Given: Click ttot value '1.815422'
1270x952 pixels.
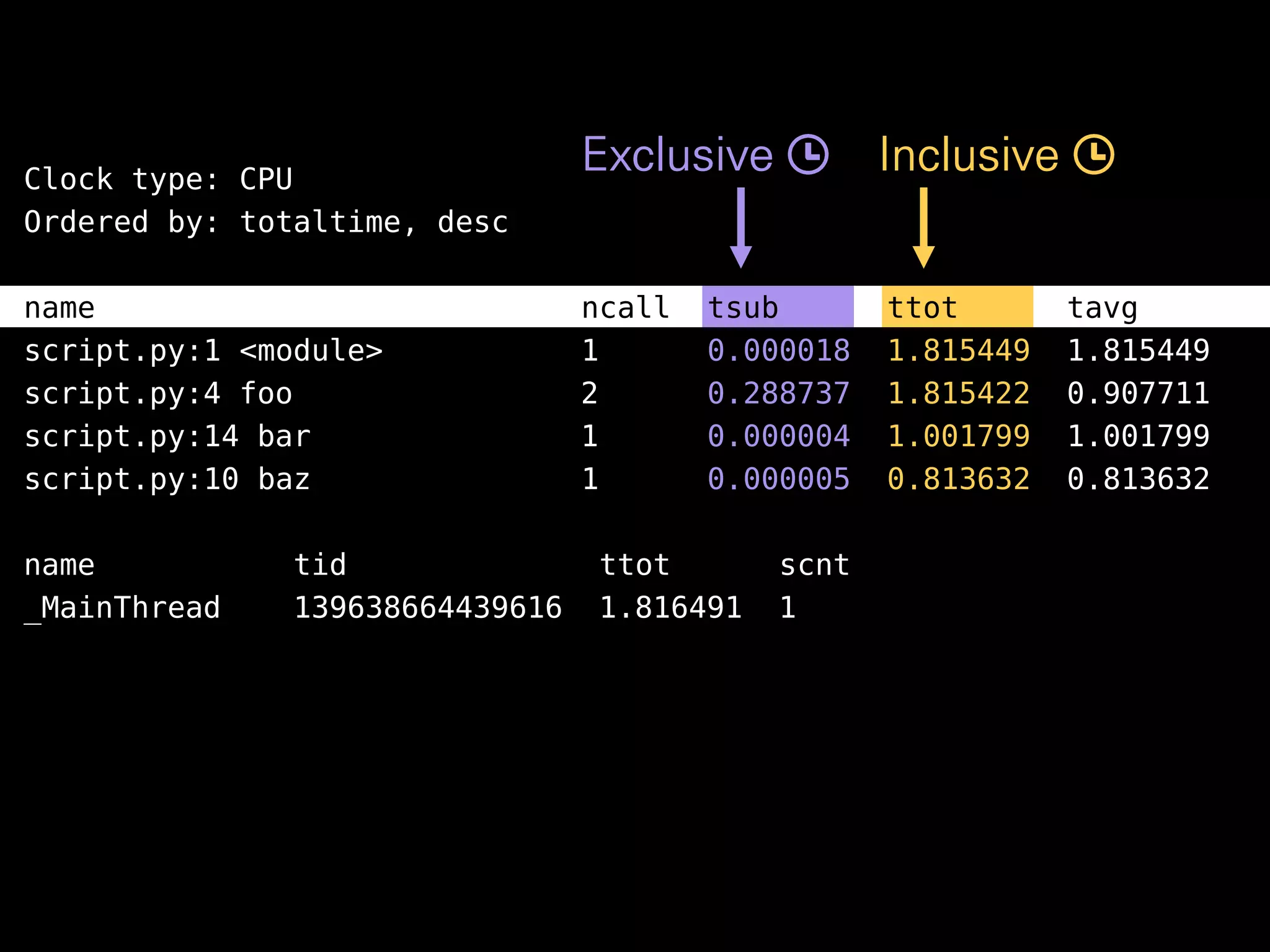Looking at the screenshot, I should [x=959, y=394].
